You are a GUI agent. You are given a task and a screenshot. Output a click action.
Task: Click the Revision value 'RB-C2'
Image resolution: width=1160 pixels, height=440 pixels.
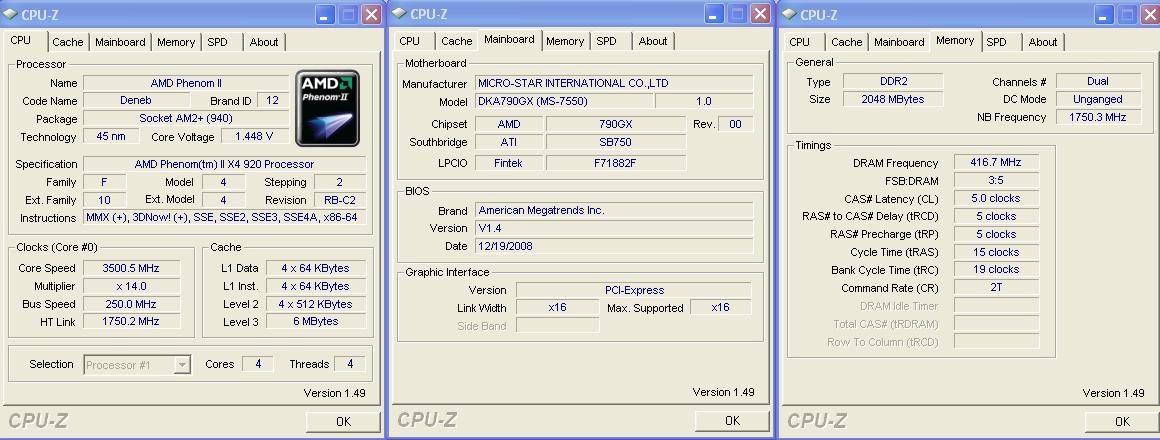340,200
